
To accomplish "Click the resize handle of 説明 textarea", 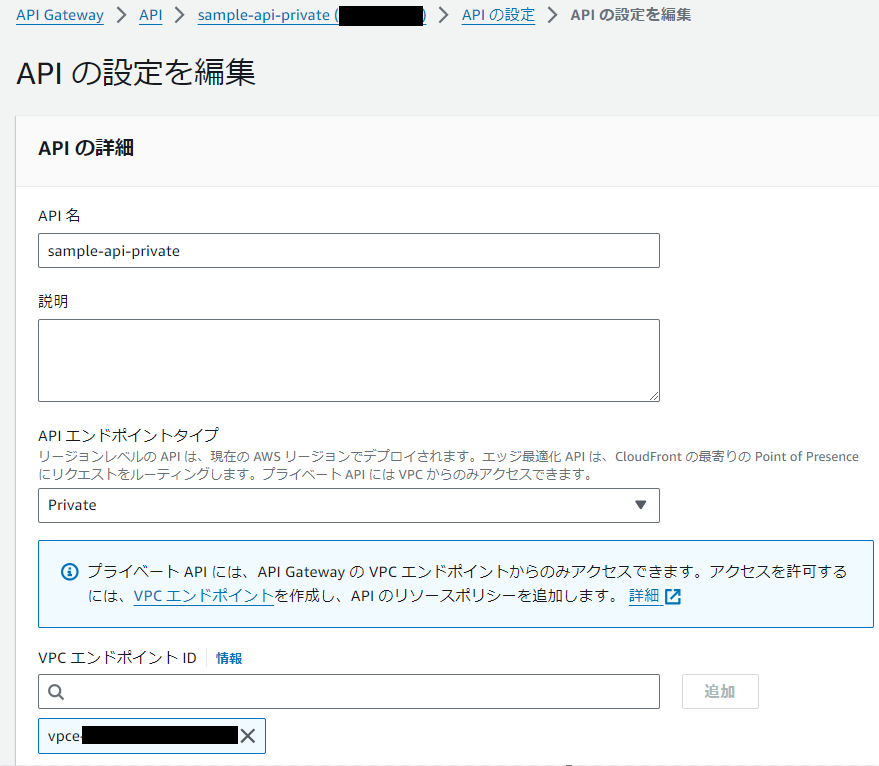I will pyautogui.click(x=654, y=396).
